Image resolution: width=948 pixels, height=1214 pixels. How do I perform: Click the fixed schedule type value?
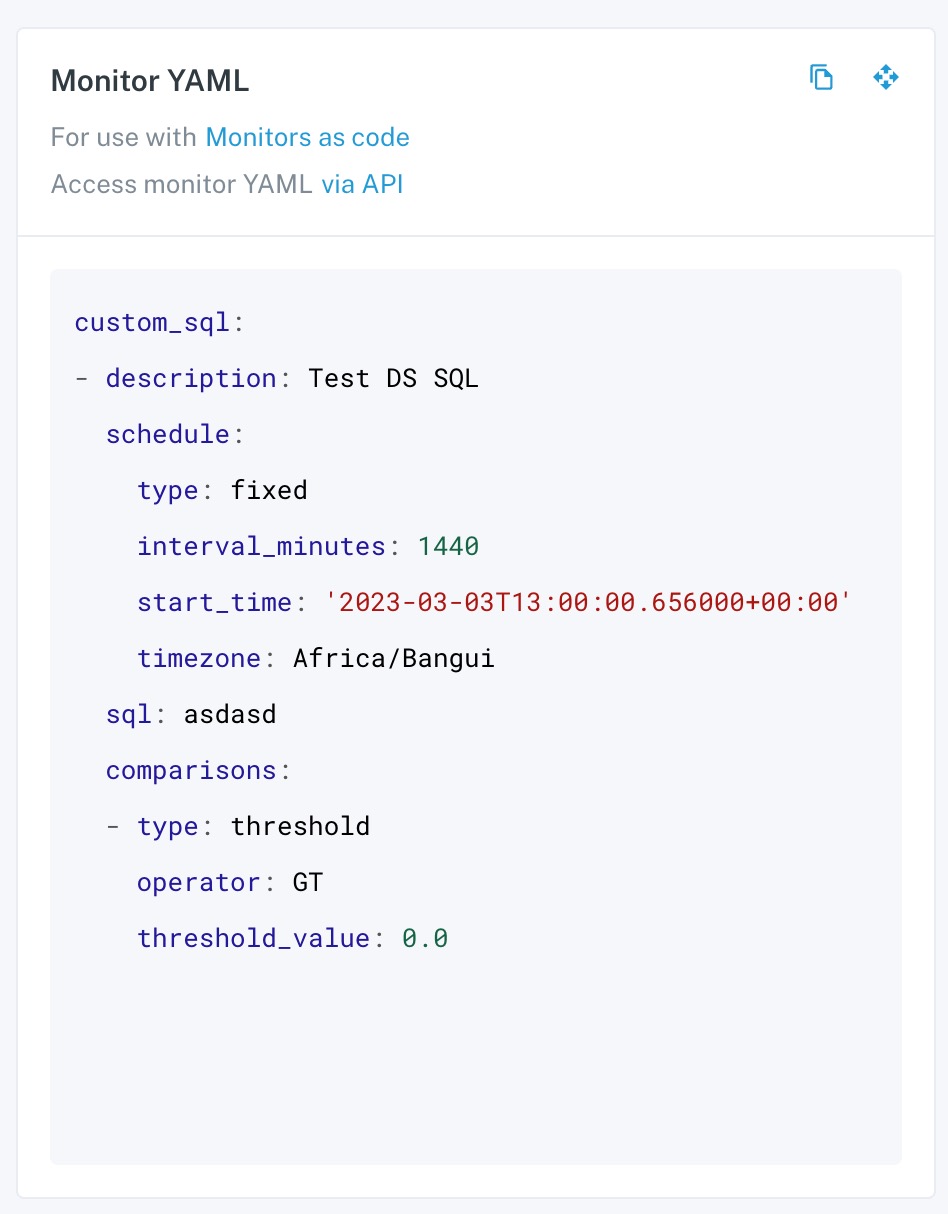coord(269,491)
